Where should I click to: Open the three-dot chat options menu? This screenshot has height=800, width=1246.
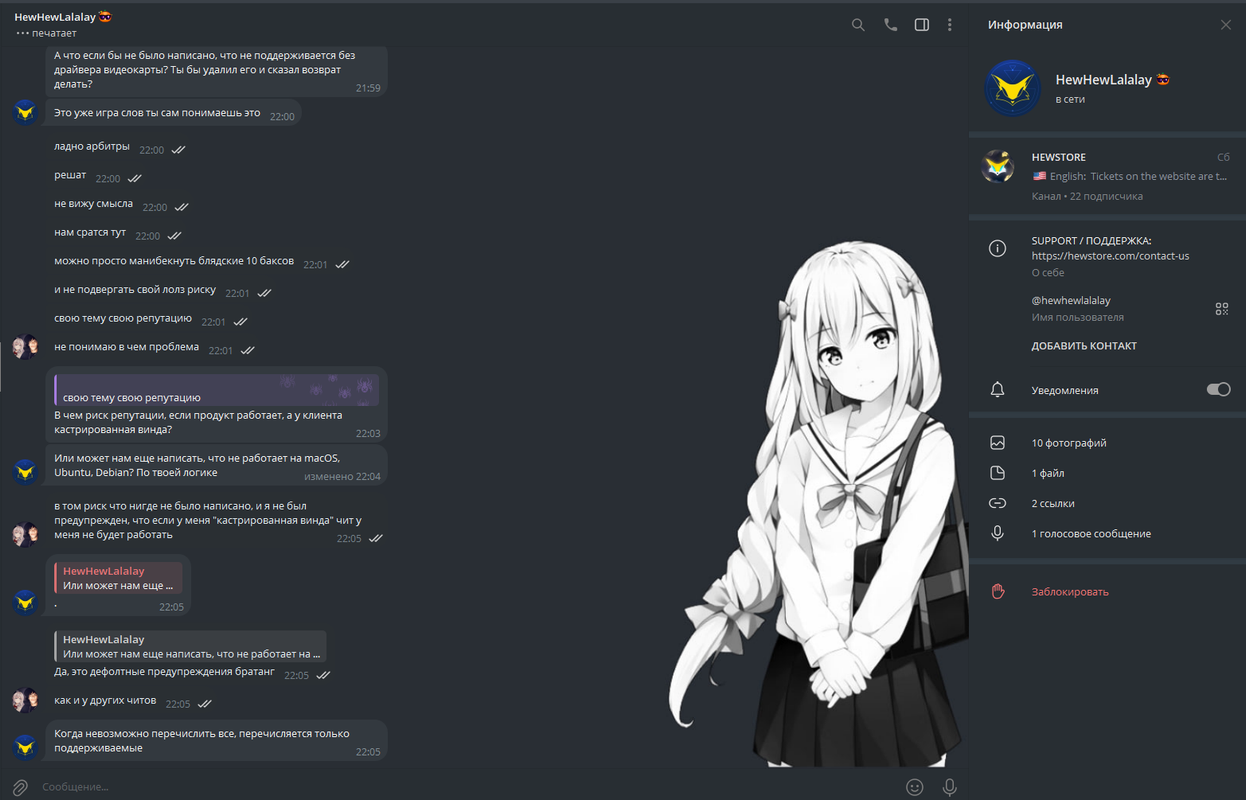click(950, 25)
